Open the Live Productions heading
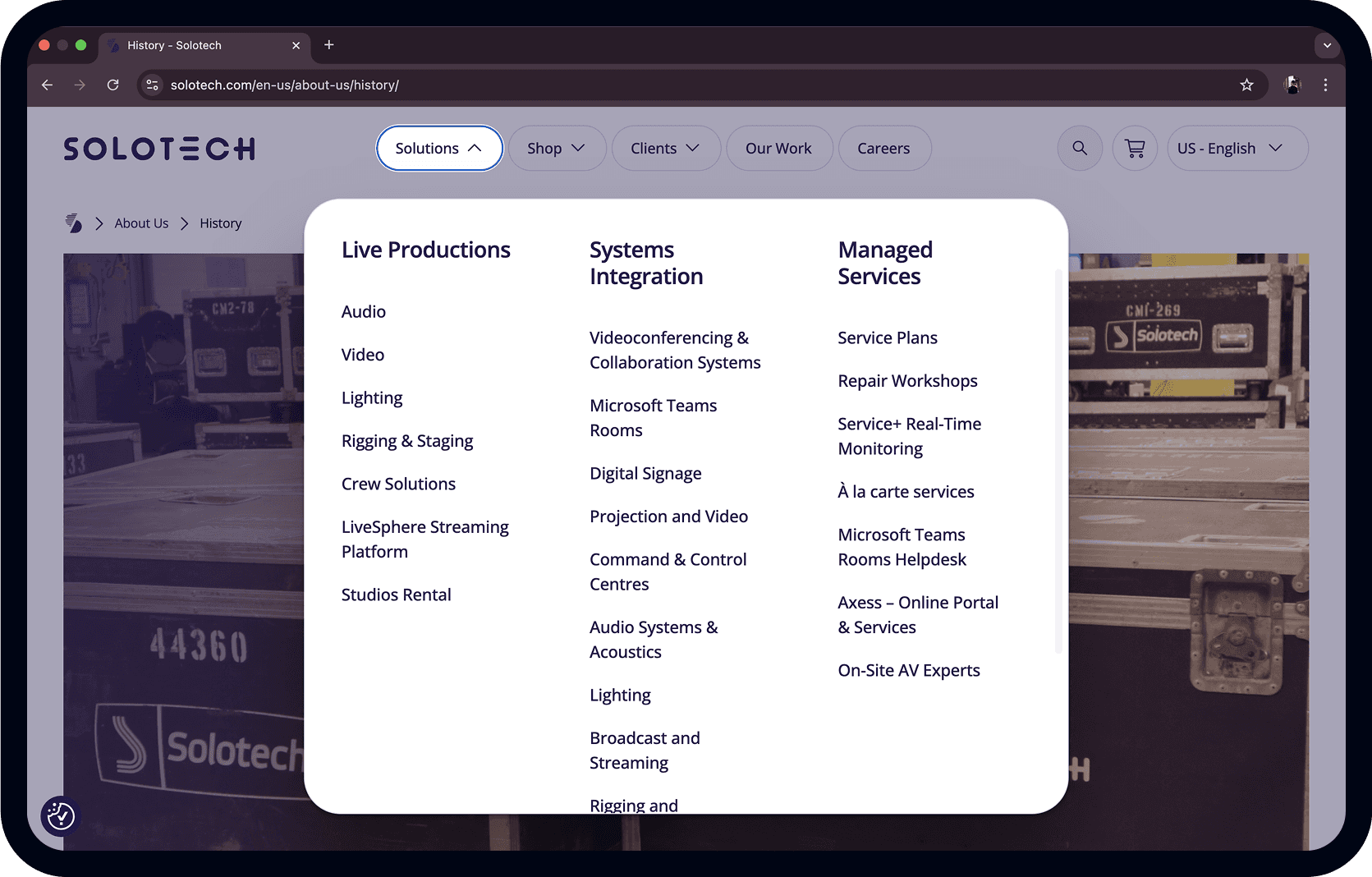Viewport: 1372px width, 877px height. click(426, 250)
